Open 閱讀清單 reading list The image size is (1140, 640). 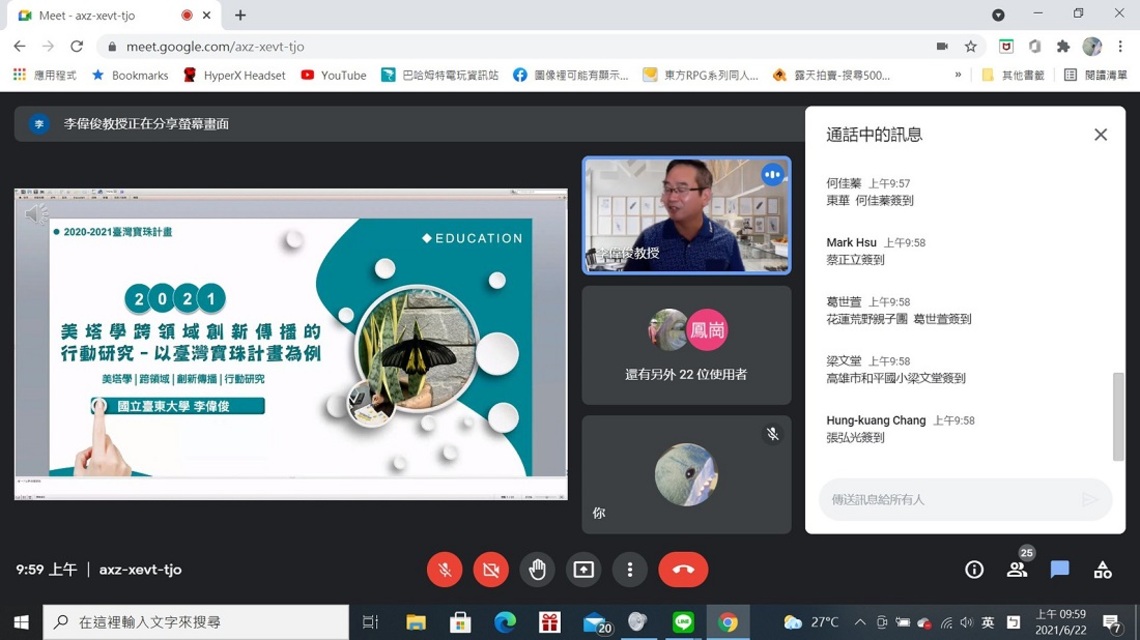click(1096, 75)
